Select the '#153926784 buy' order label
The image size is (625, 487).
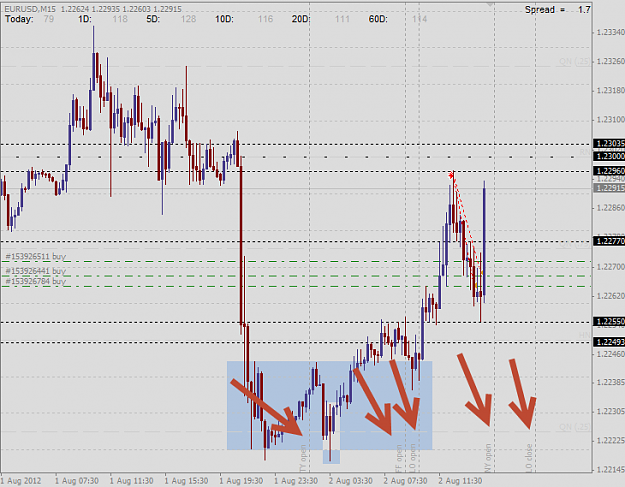pos(36,281)
